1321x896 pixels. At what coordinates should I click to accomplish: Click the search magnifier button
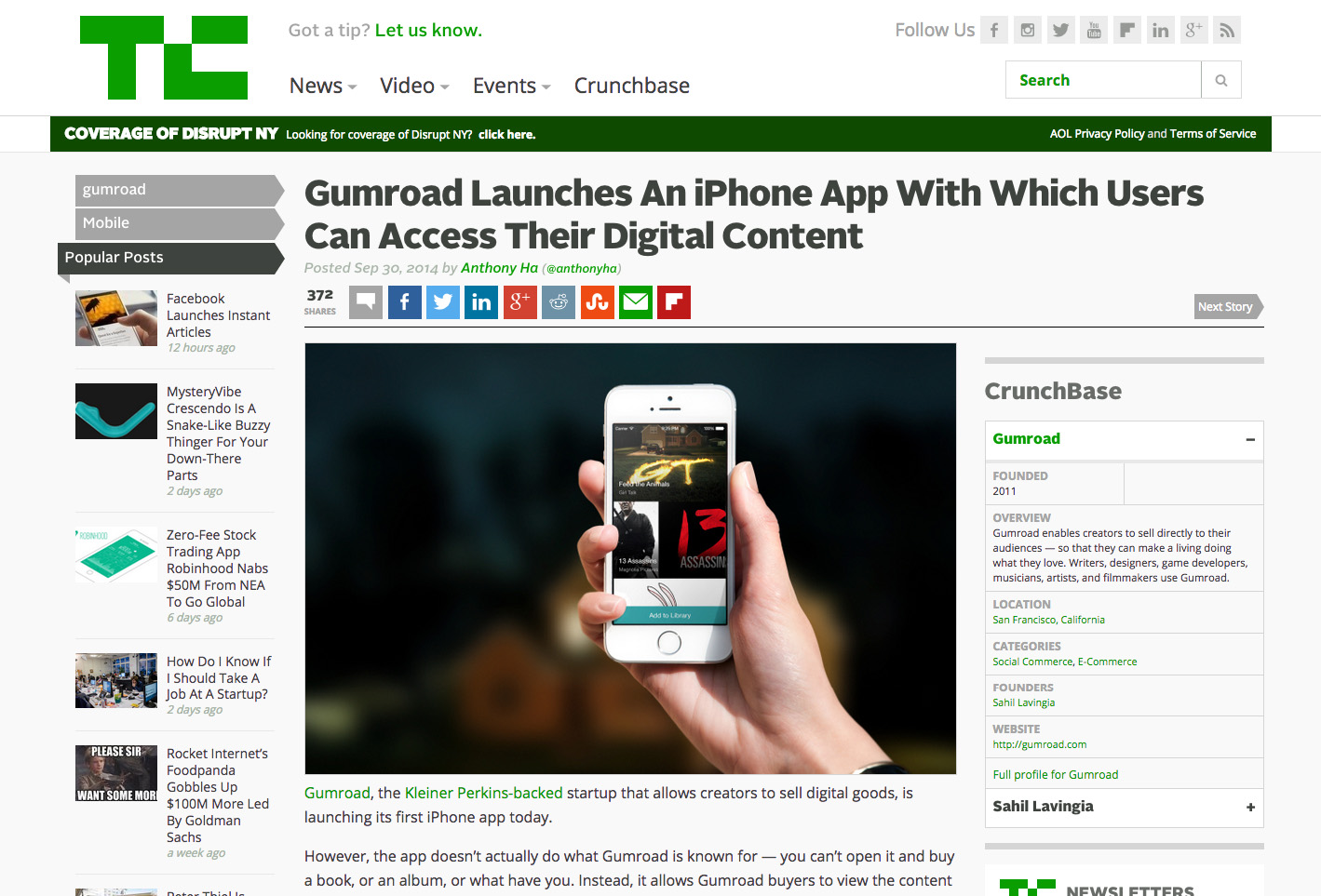tap(1221, 80)
